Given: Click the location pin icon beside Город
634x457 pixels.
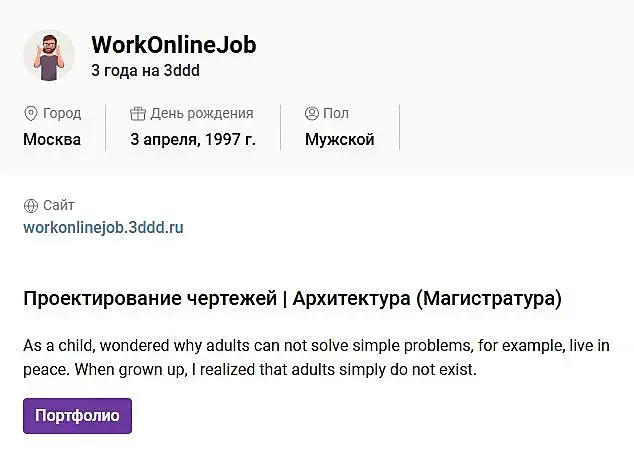Looking at the screenshot, I should [30, 114].
